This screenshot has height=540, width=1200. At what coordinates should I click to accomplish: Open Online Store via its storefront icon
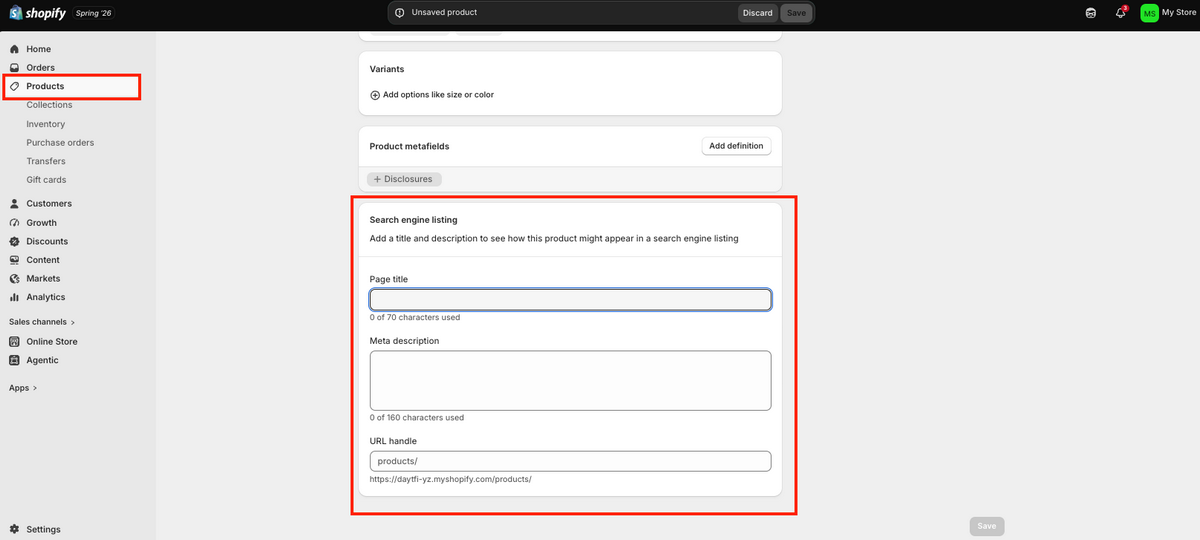[x=14, y=341]
